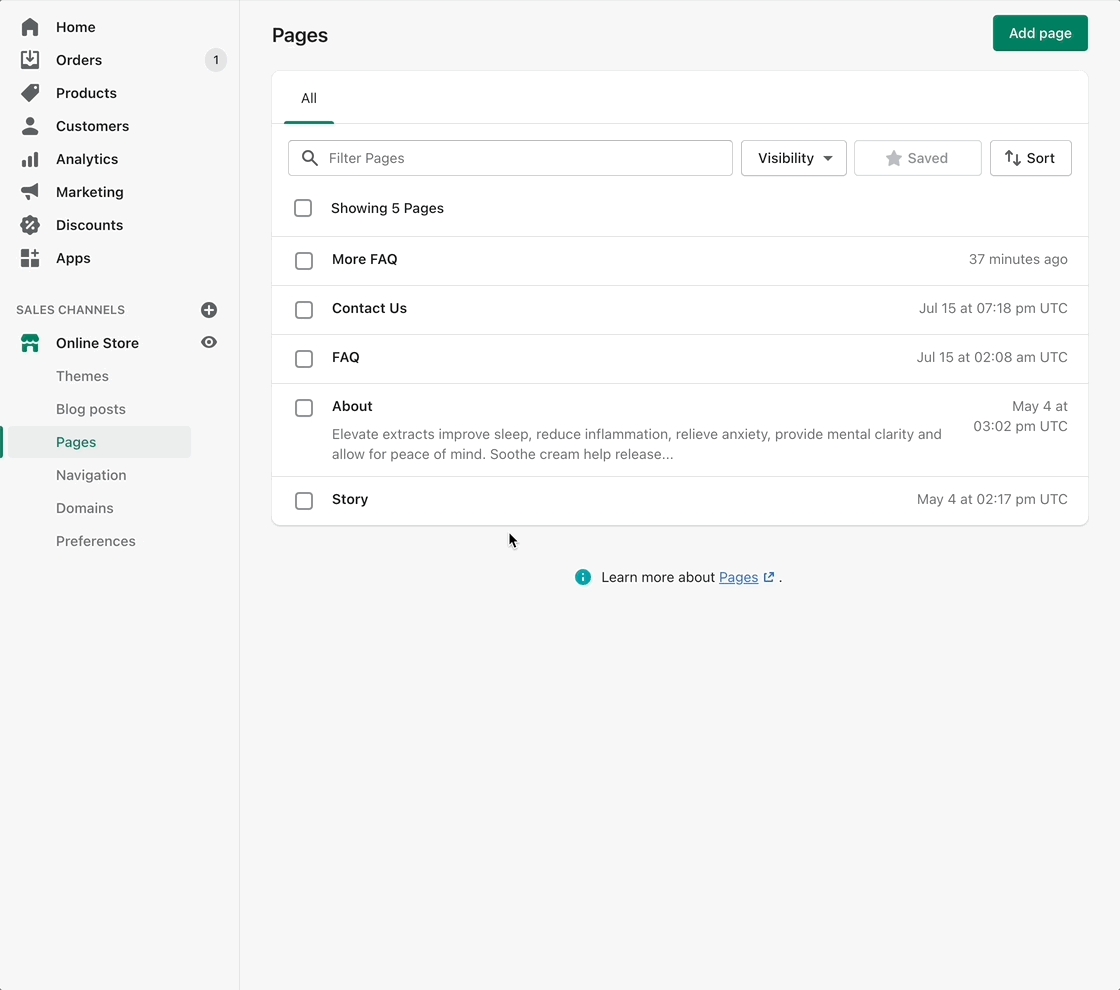Viewport: 1120px width, 990px height.
Task: Switch to the All tab
Action: (x=309, y=98)
